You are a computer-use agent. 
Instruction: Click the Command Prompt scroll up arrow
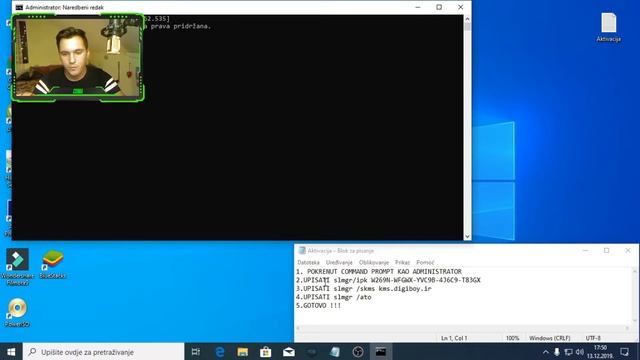(467, 19)
